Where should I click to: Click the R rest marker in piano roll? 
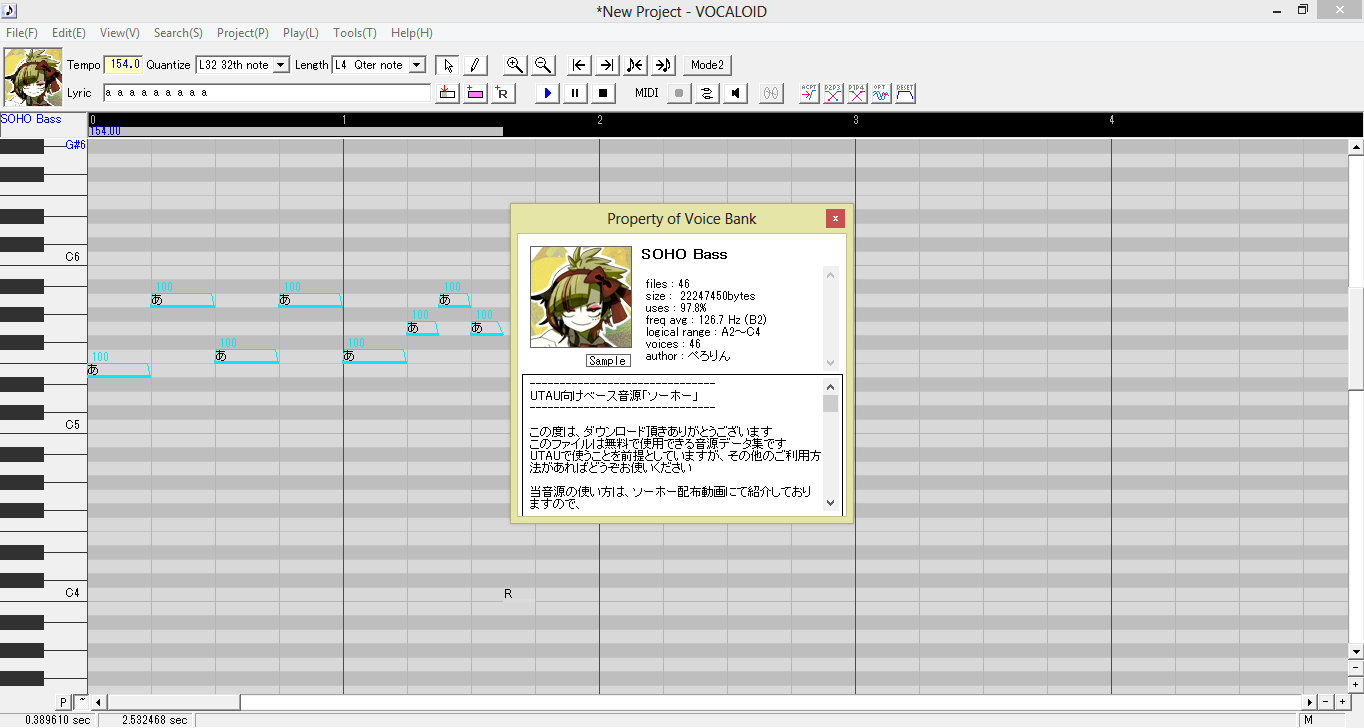[508, 594]
